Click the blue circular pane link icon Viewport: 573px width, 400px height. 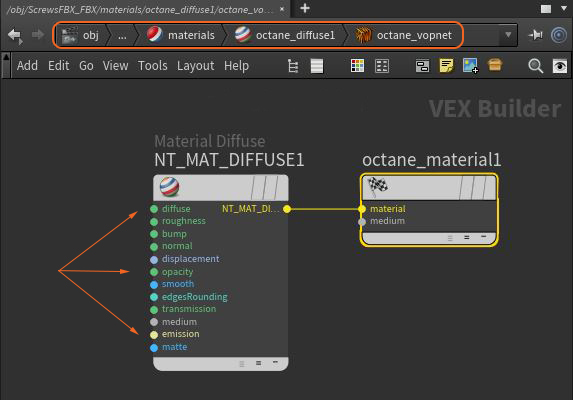559,35
